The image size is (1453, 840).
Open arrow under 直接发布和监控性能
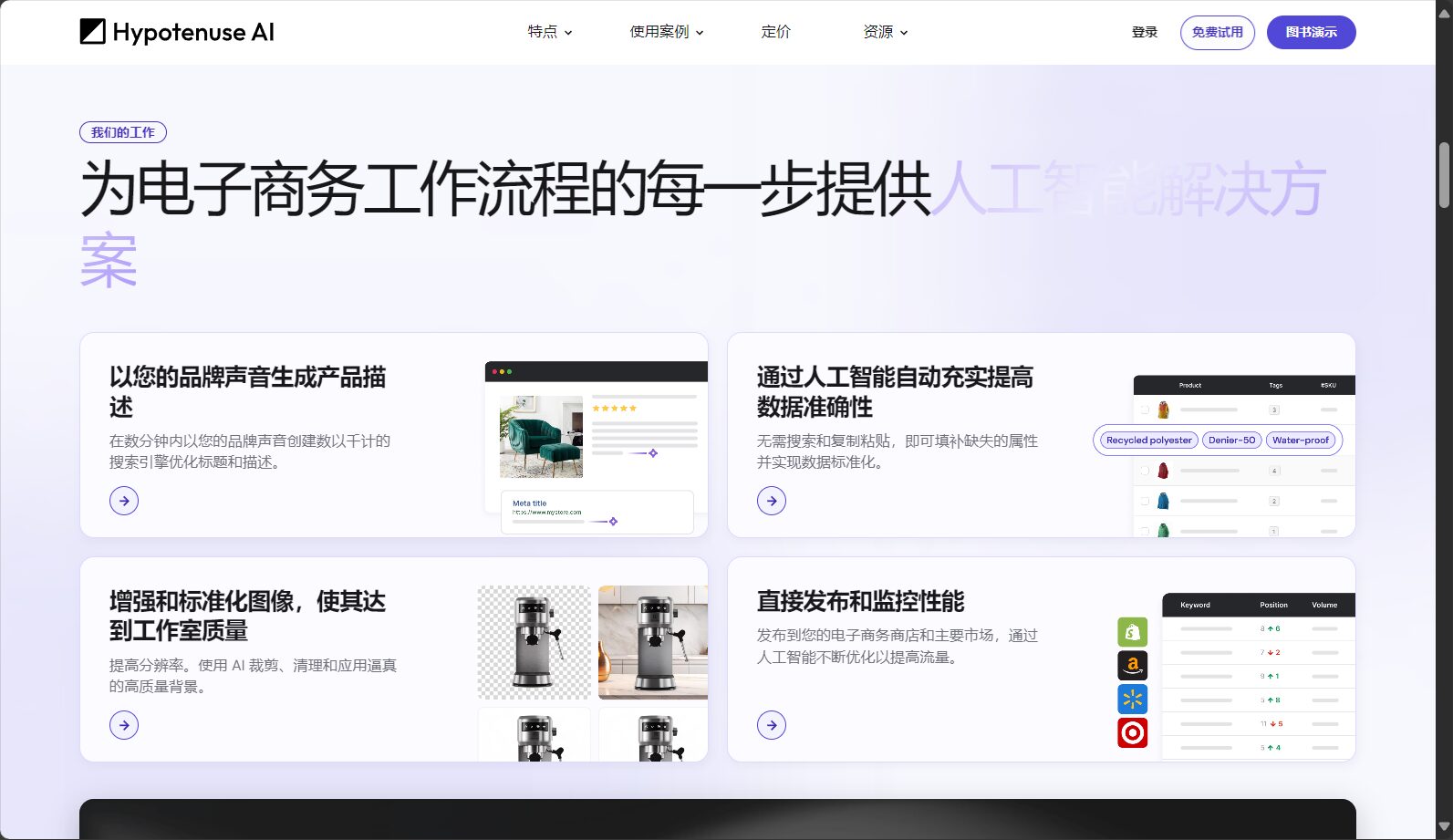[772, 725]
